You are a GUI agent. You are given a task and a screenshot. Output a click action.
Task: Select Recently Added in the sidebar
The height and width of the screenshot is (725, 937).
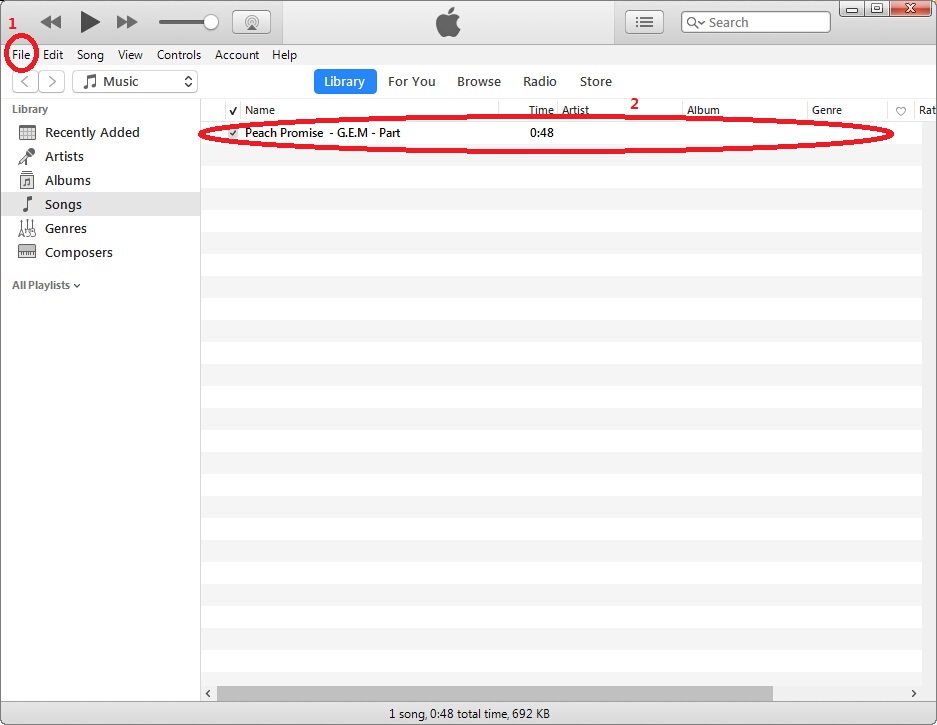100,133
